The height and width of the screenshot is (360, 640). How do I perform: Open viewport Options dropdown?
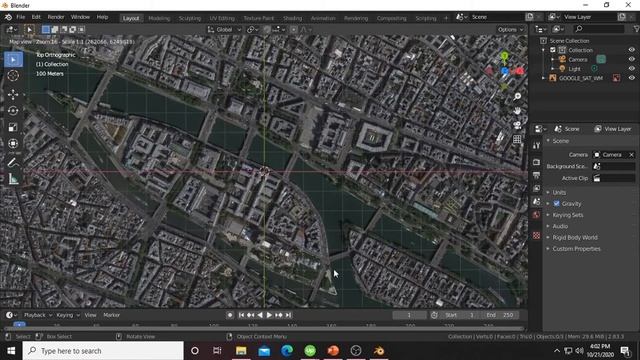[510, 29]
